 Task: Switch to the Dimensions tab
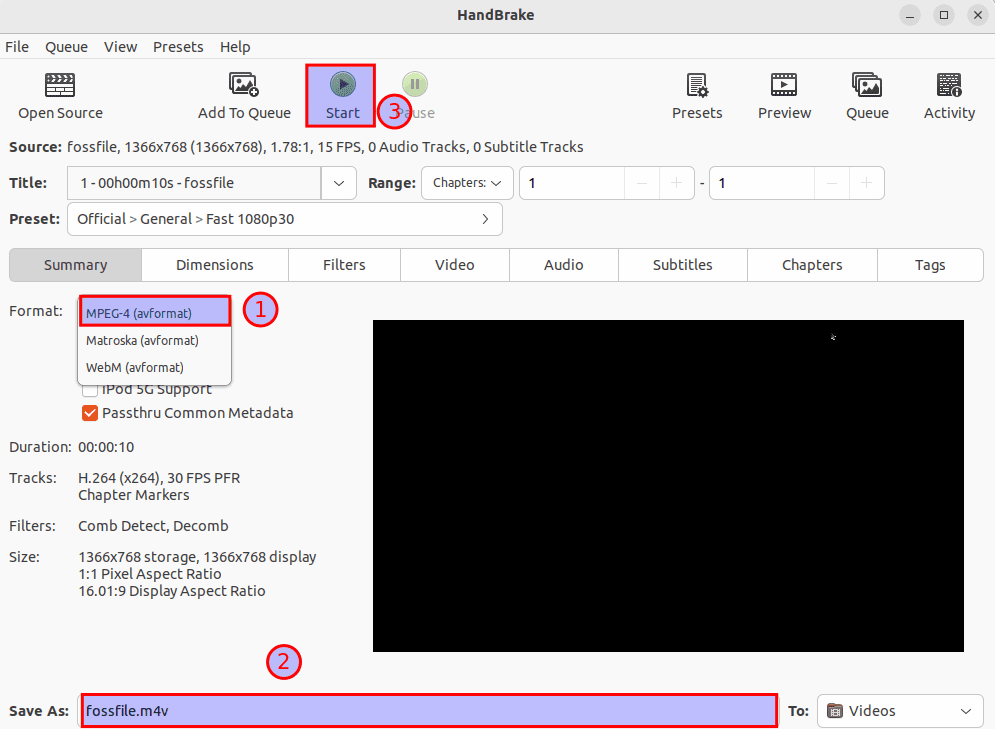tap(214, 265)
